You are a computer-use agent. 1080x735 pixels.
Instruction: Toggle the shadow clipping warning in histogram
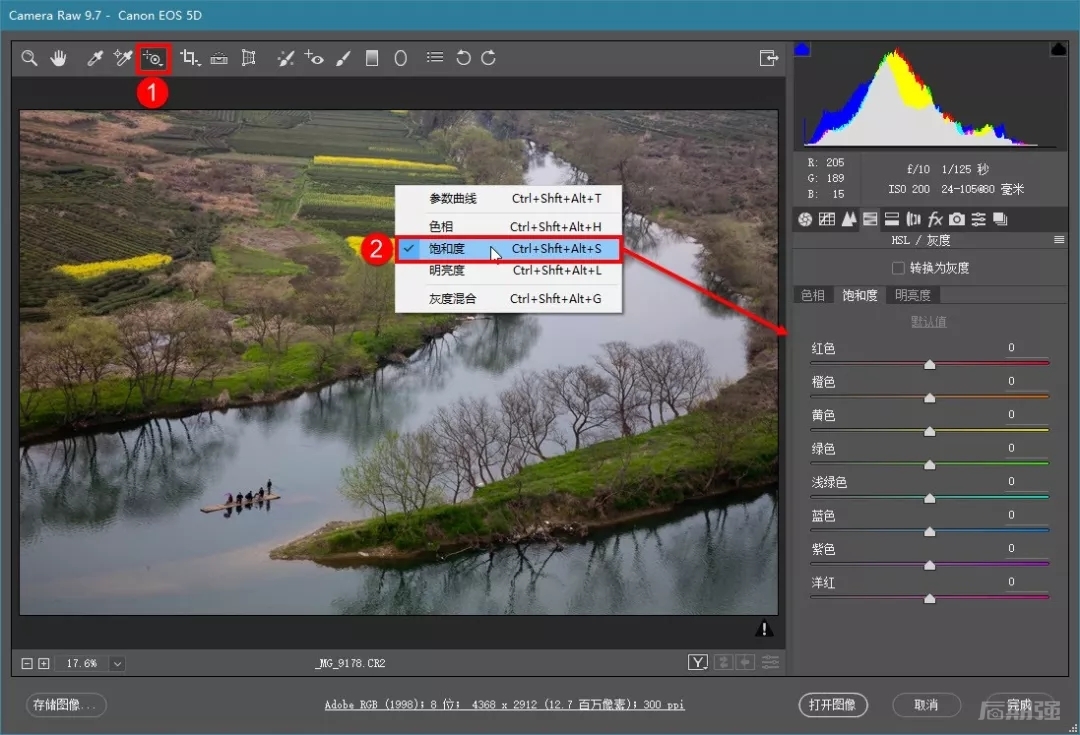tap(802, 49)
